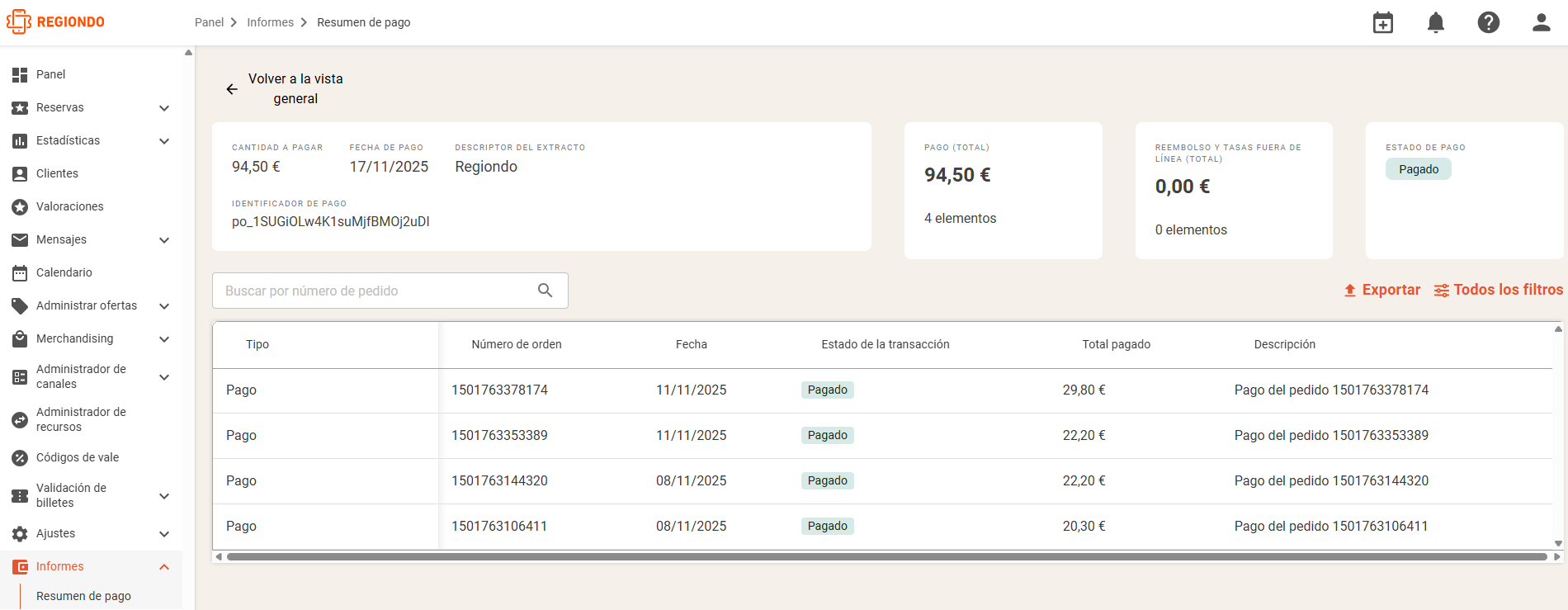Open Todos los filtros
1568x610 pixels.
coord(1499,290)
